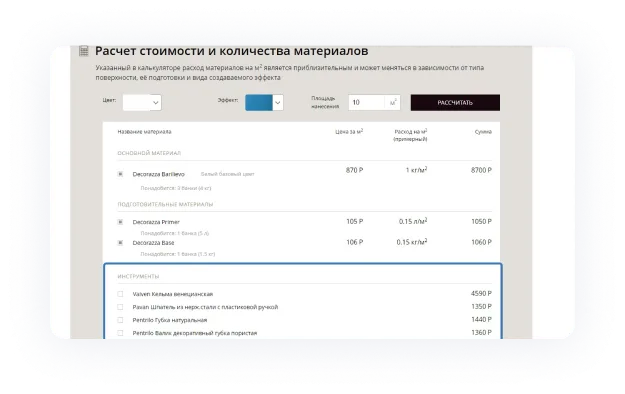Click the Valven Кельма венецианская label
This screenshot has width=625, height=394.
[x=173, y=294]
